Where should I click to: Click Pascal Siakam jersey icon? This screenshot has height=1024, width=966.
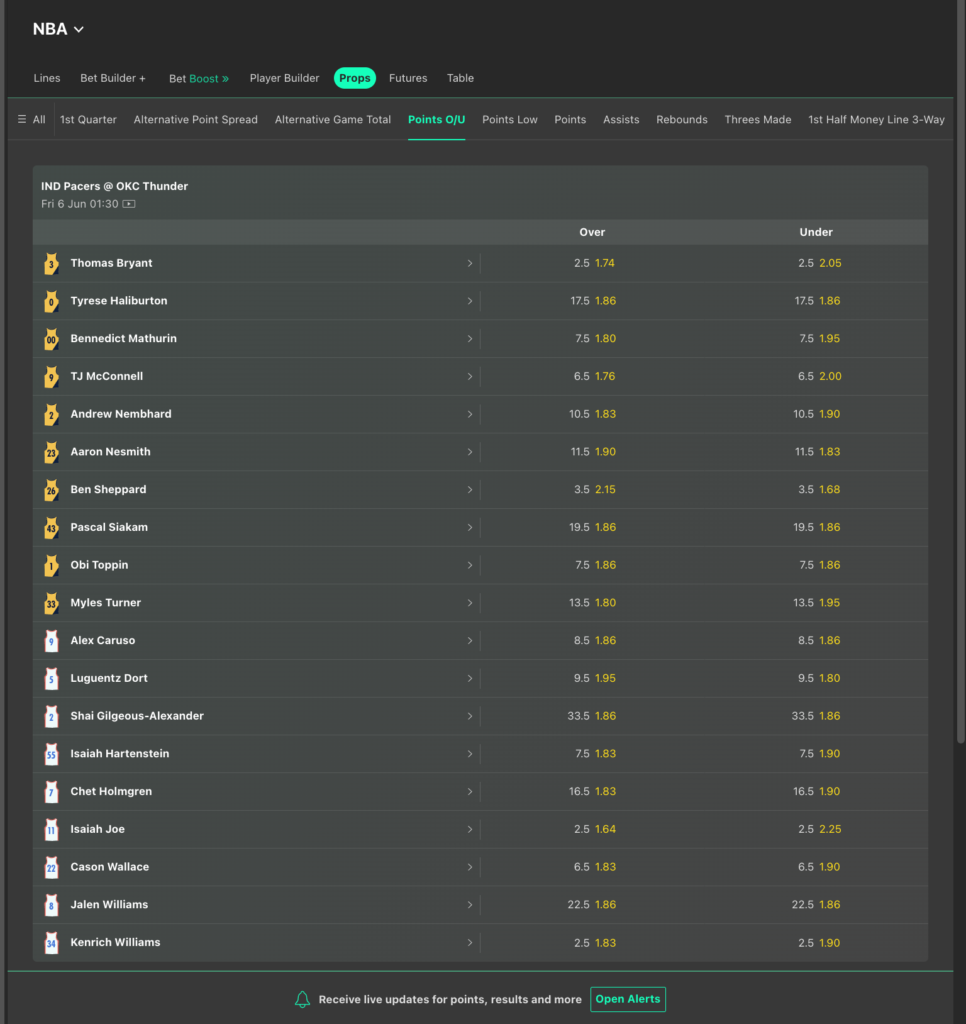(52, 528)
